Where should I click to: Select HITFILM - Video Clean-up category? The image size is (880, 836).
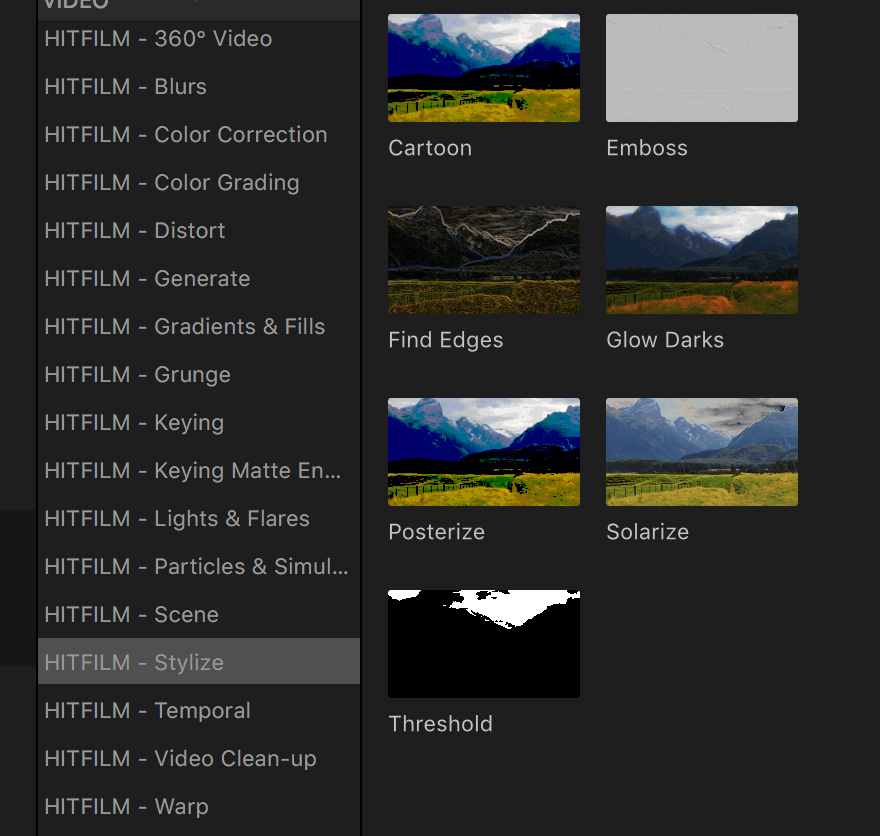(199, 759)
